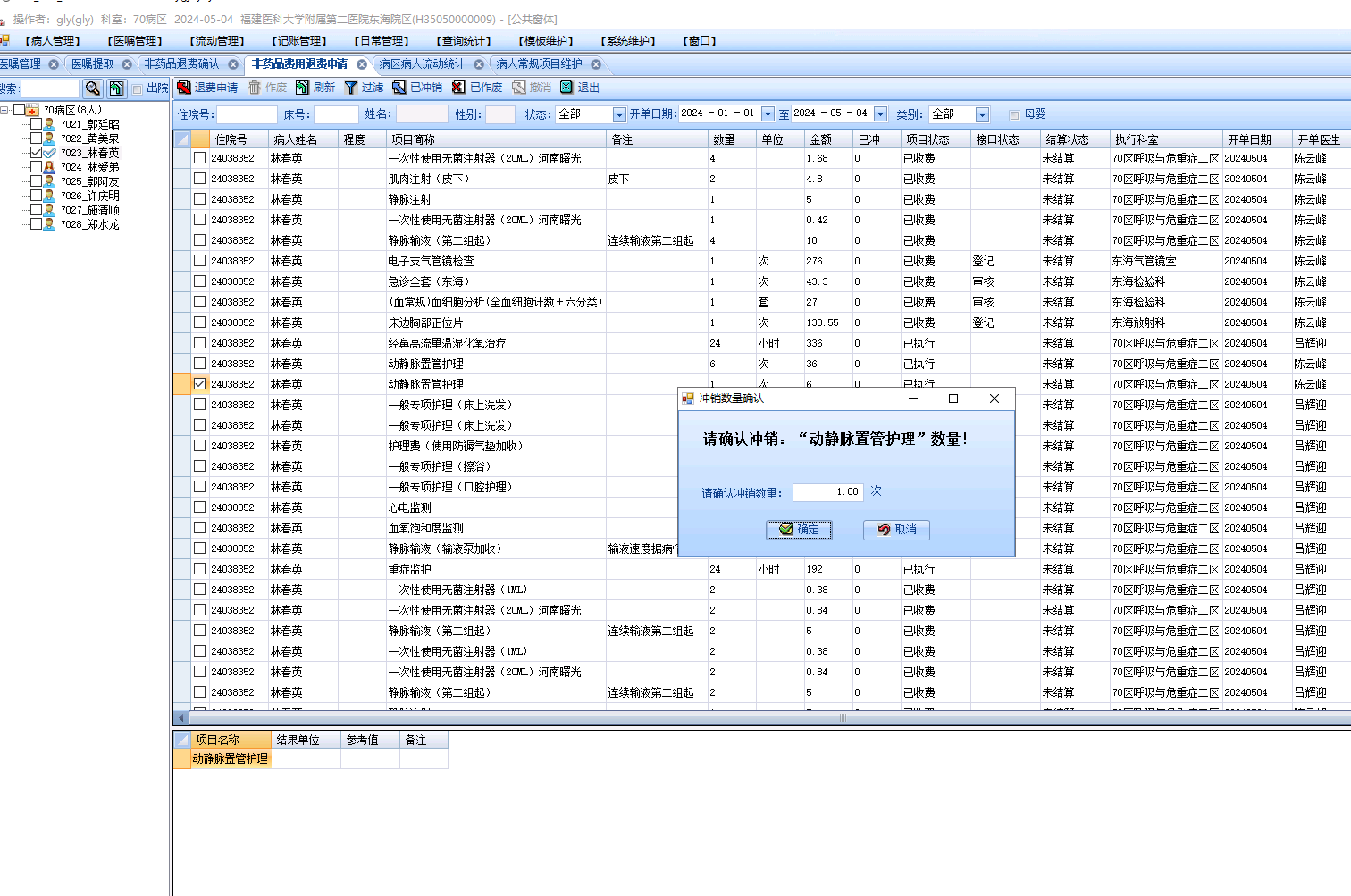Click the 床号 filter input field
This screenshot has height=896, width=1351.
(x=336, y=114)
